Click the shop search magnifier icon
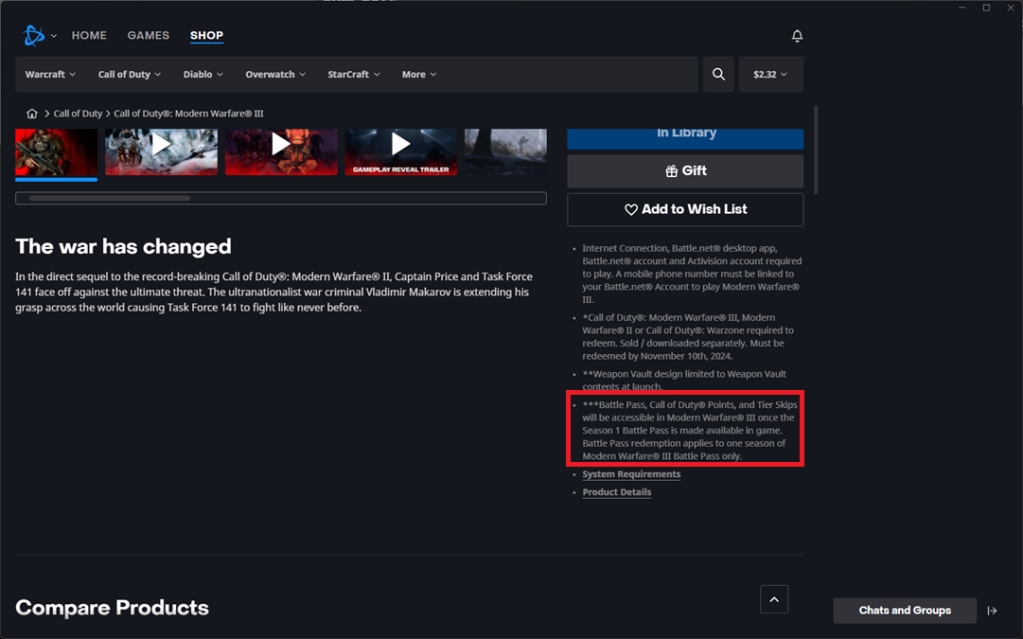This screenshot has height=639, width=1023. tap(718, 74)
